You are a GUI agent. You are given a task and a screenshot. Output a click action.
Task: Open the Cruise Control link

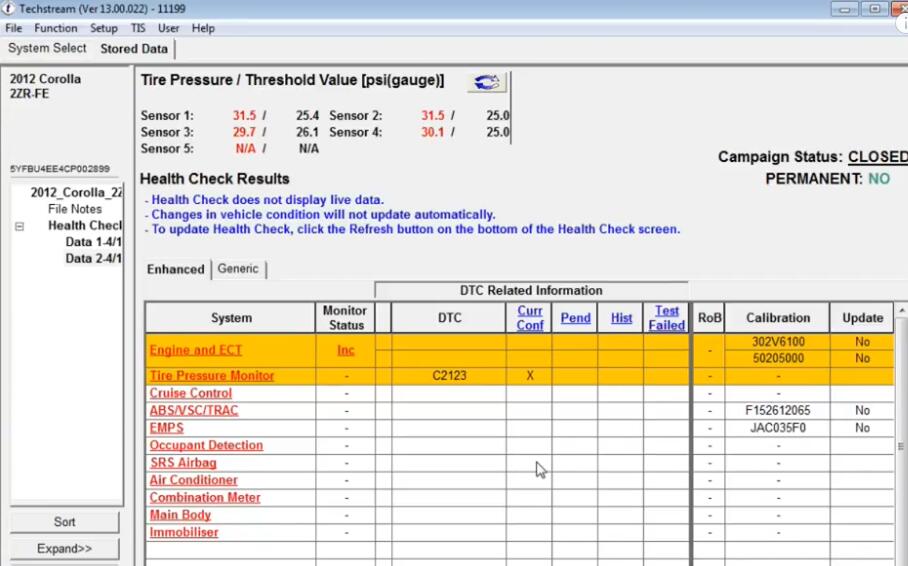tap(191, 393)
